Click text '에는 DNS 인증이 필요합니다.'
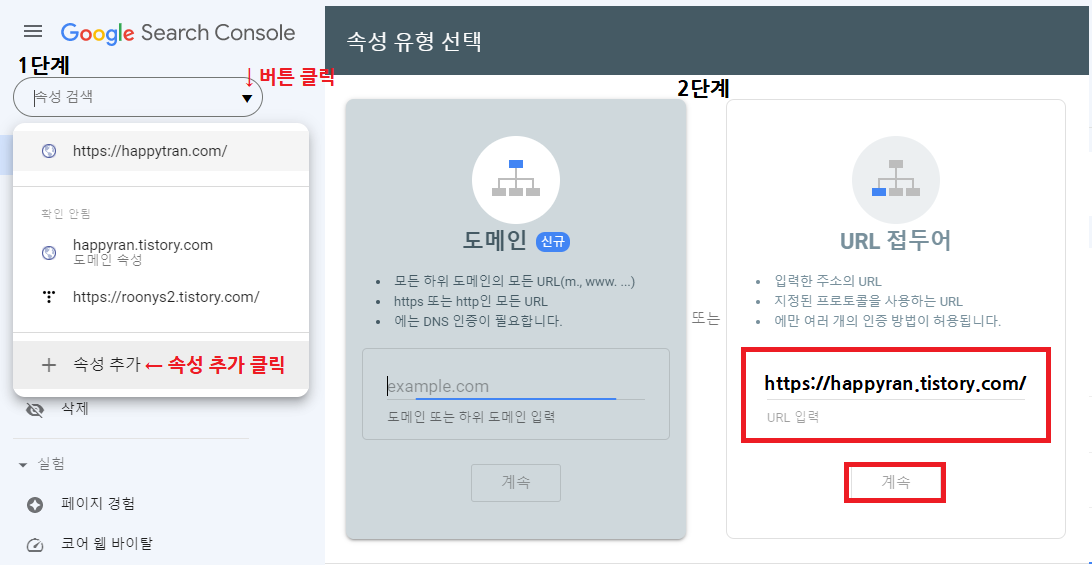 [478, 322]
